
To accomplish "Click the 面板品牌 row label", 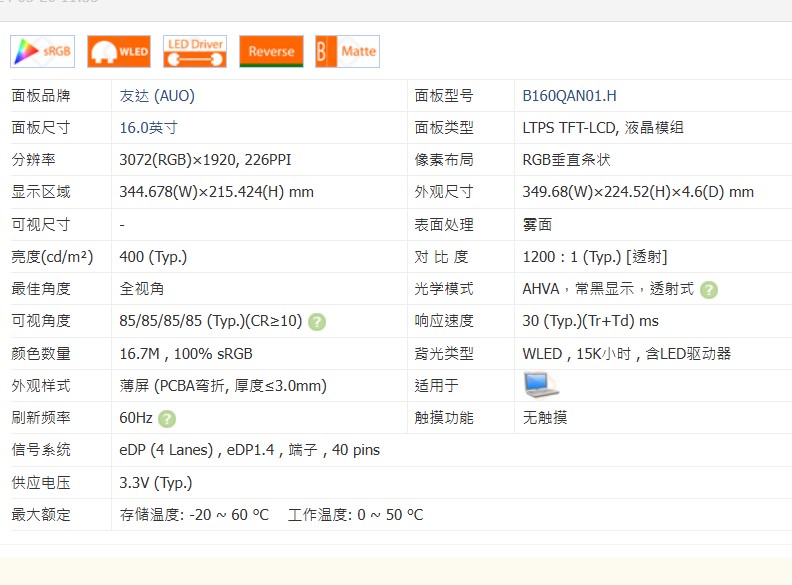I will point(41,96).
